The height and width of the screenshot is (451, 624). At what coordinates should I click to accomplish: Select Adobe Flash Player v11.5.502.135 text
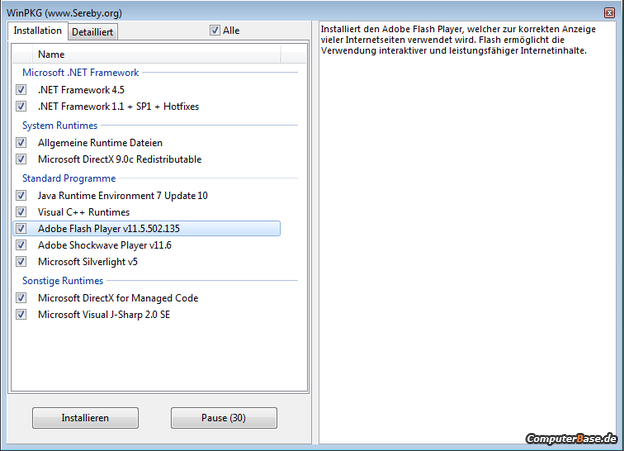tap(109, 229)
